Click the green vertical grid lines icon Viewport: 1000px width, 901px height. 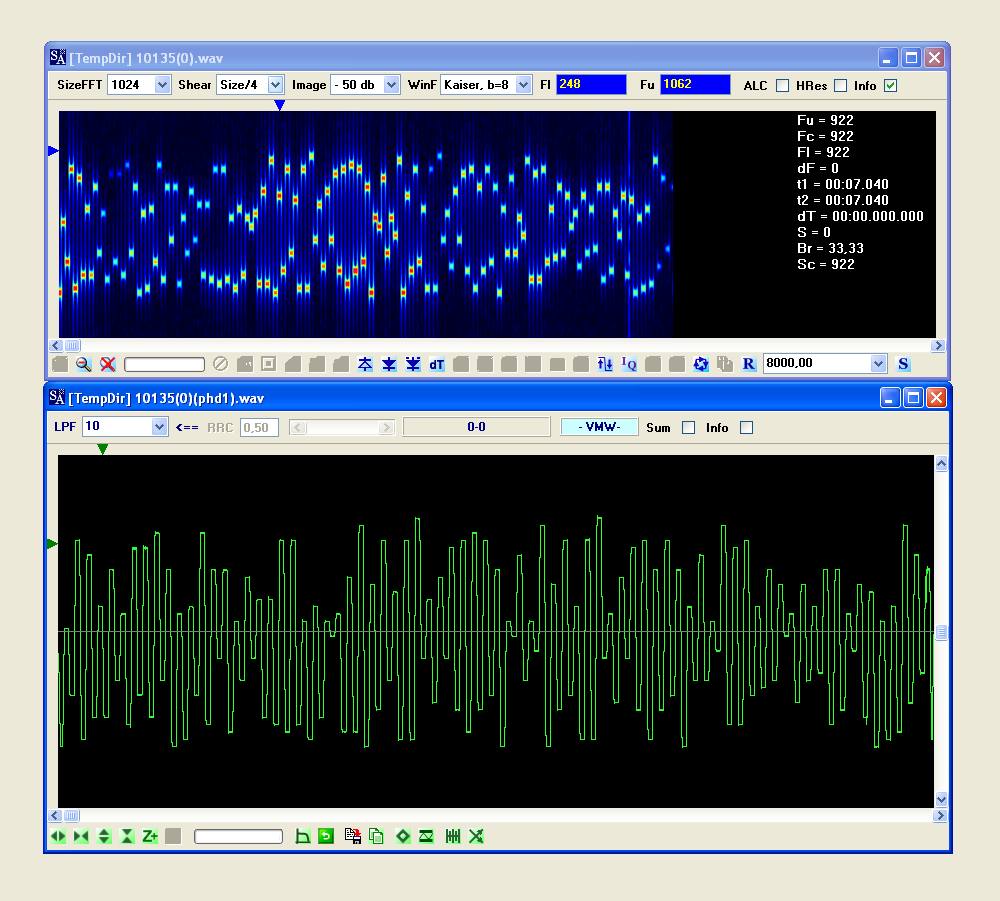tap(453, 836)
